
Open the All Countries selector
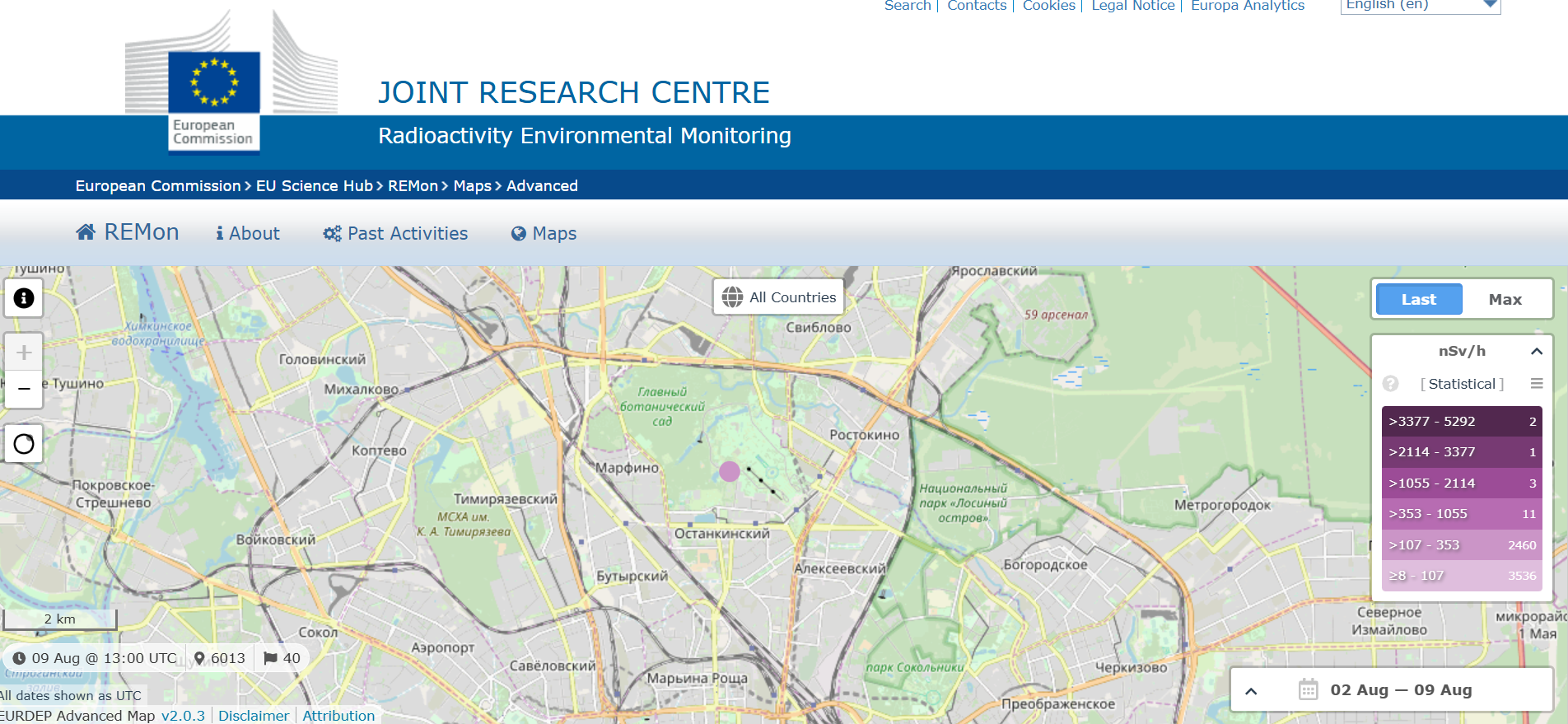pyautogui.click(x=778, y=297)
